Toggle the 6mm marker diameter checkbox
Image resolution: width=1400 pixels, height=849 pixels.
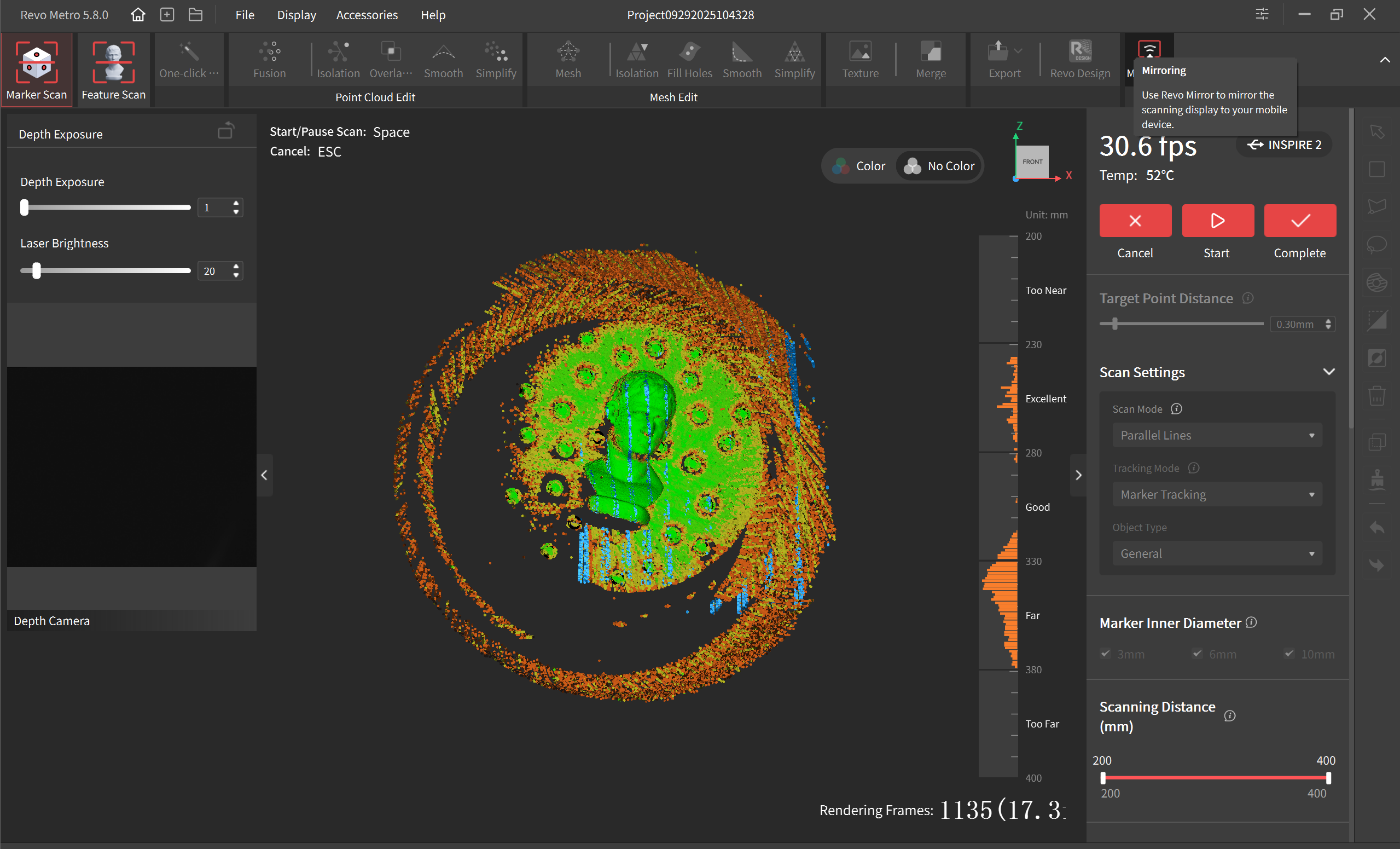tap(1197, 654)
